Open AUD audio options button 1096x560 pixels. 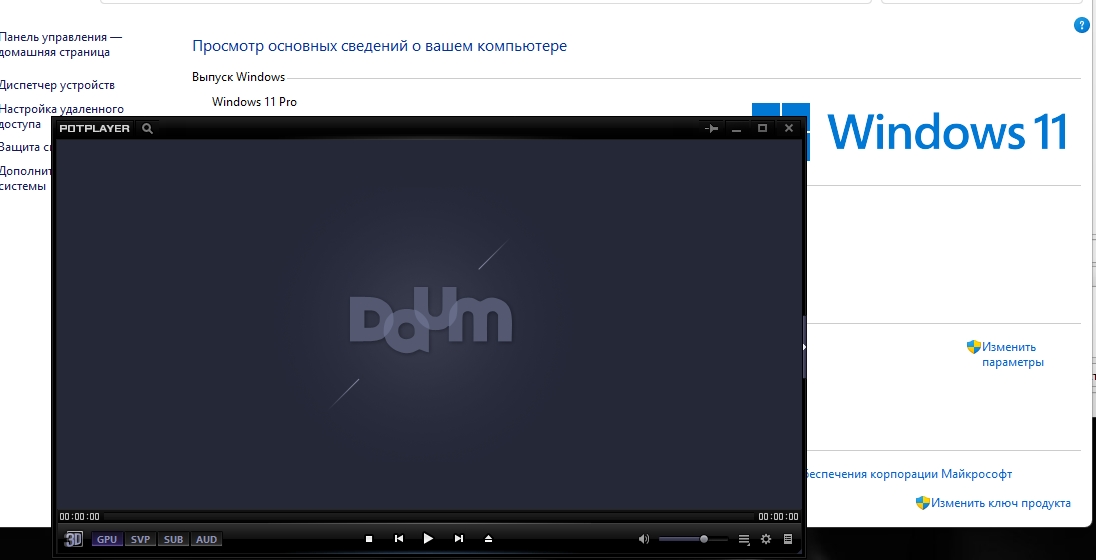pyautogui.click(x=206, y=539)
